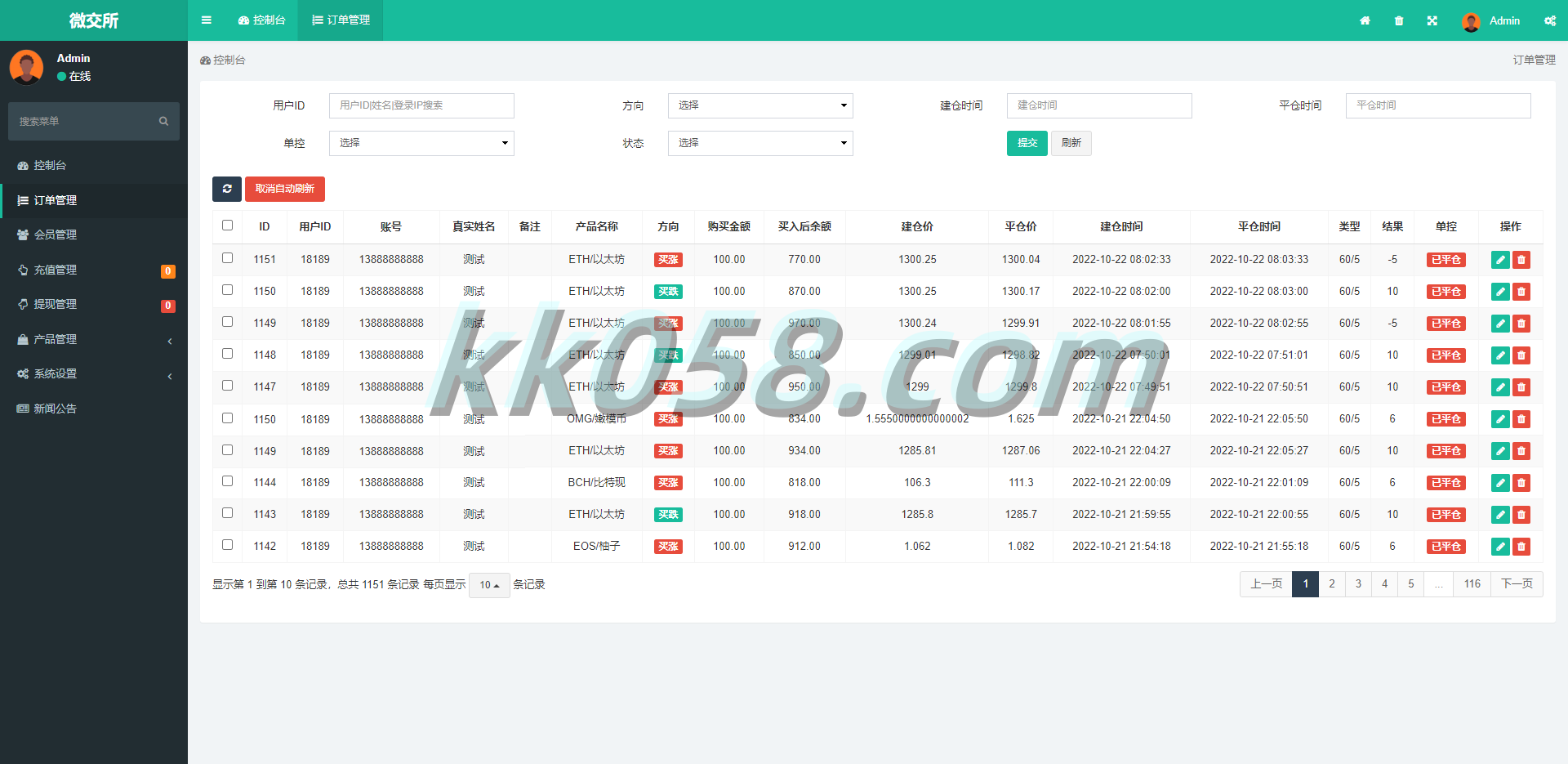The width and height of the screenshot is (1568, 764).
Task: Click the 上一页 previous page button
Action: [x=1267, y=584]
